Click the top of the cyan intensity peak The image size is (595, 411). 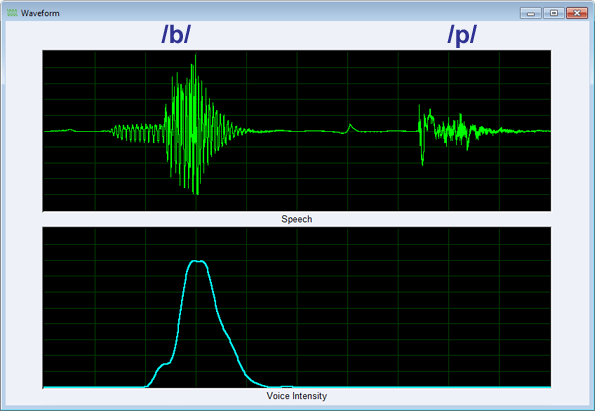click(x=197, y=261)
